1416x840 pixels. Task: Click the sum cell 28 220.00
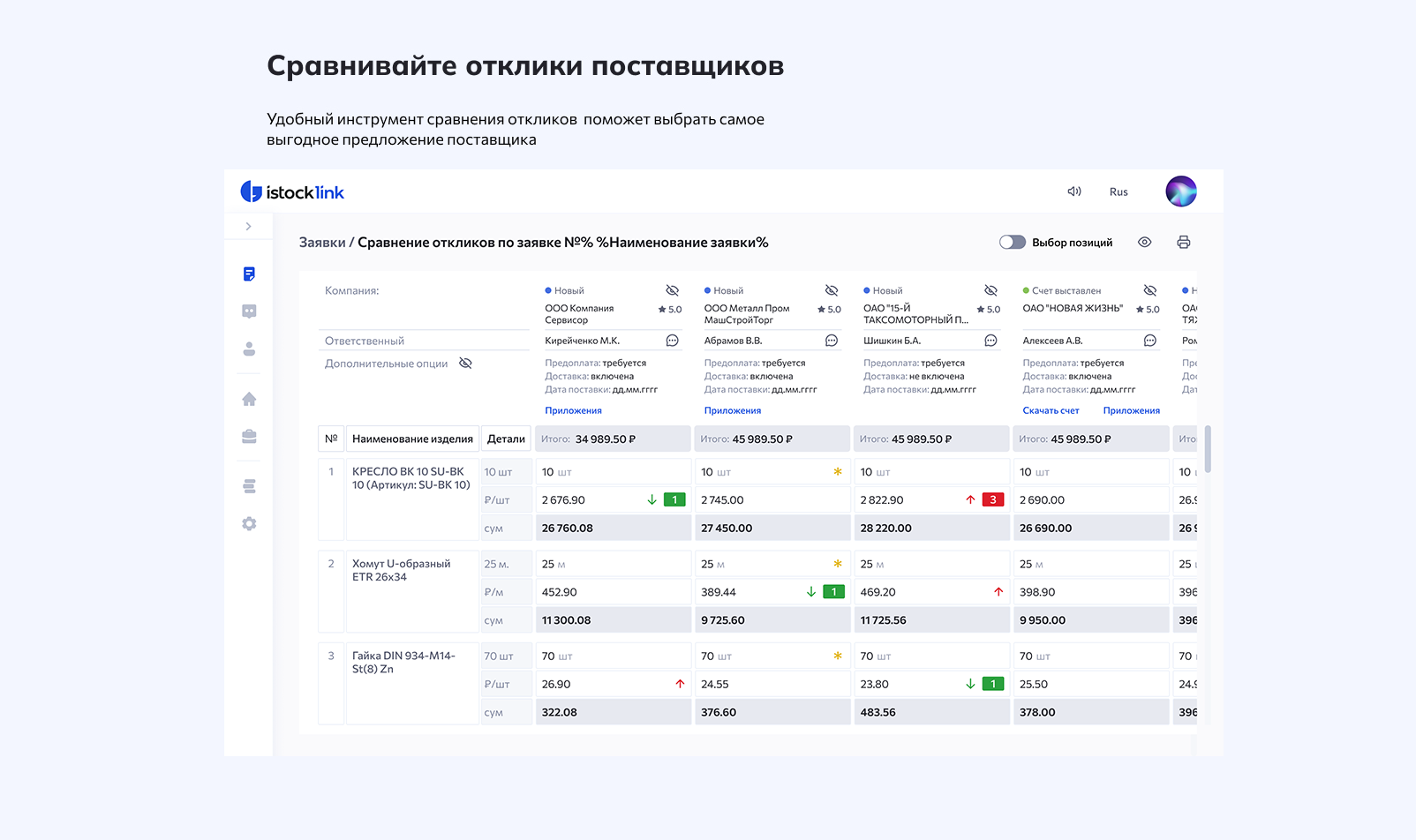coord(931,529)
